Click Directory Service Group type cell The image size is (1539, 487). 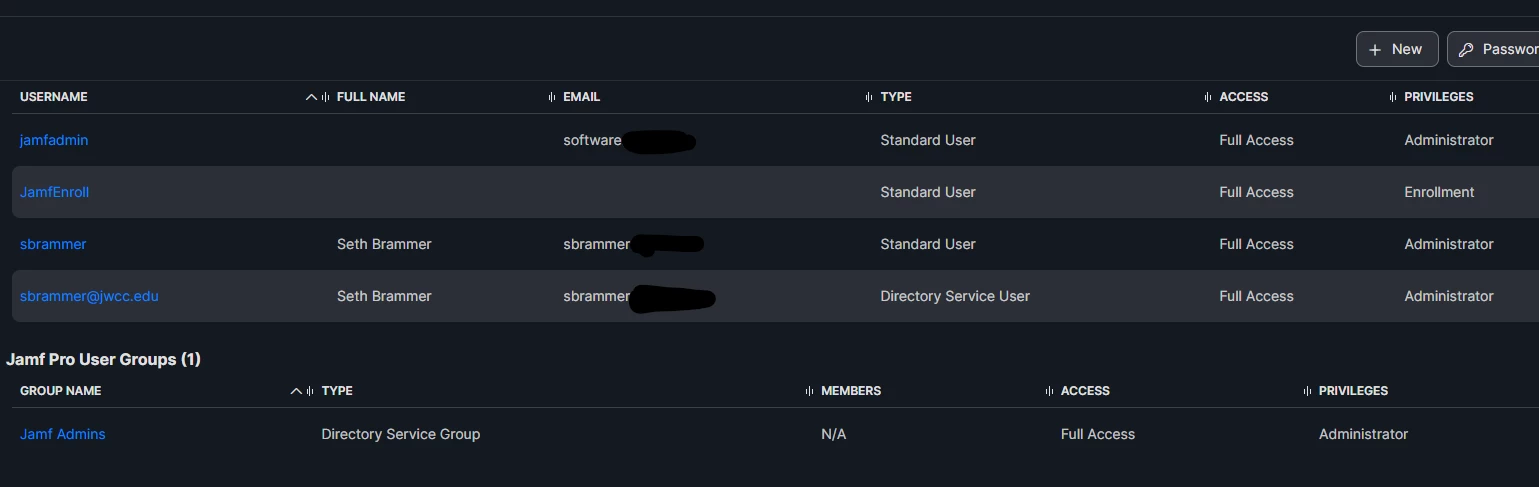[401, 434]
